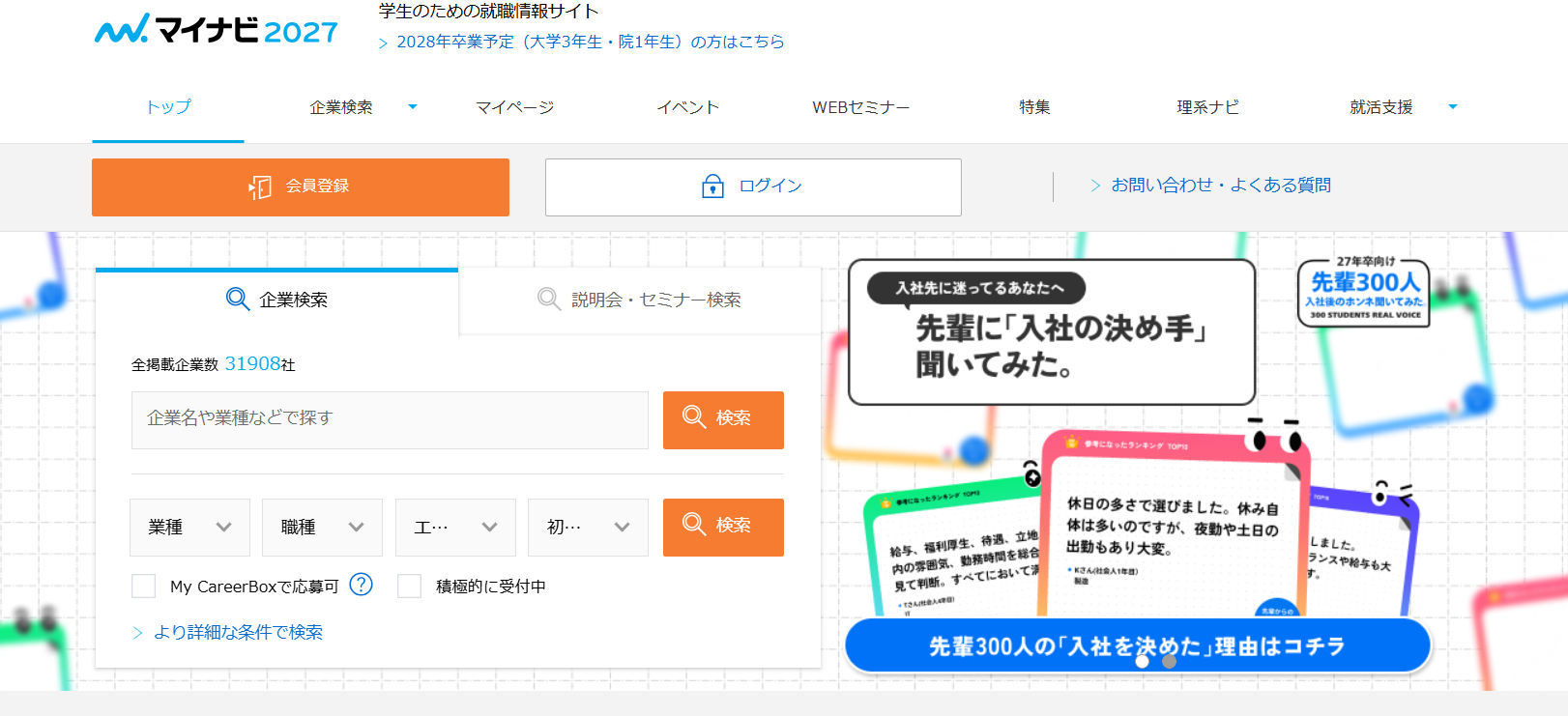Open the 業種 dropdown
The width and height of the screenshot is (1568, 716).
pos(189,528)
